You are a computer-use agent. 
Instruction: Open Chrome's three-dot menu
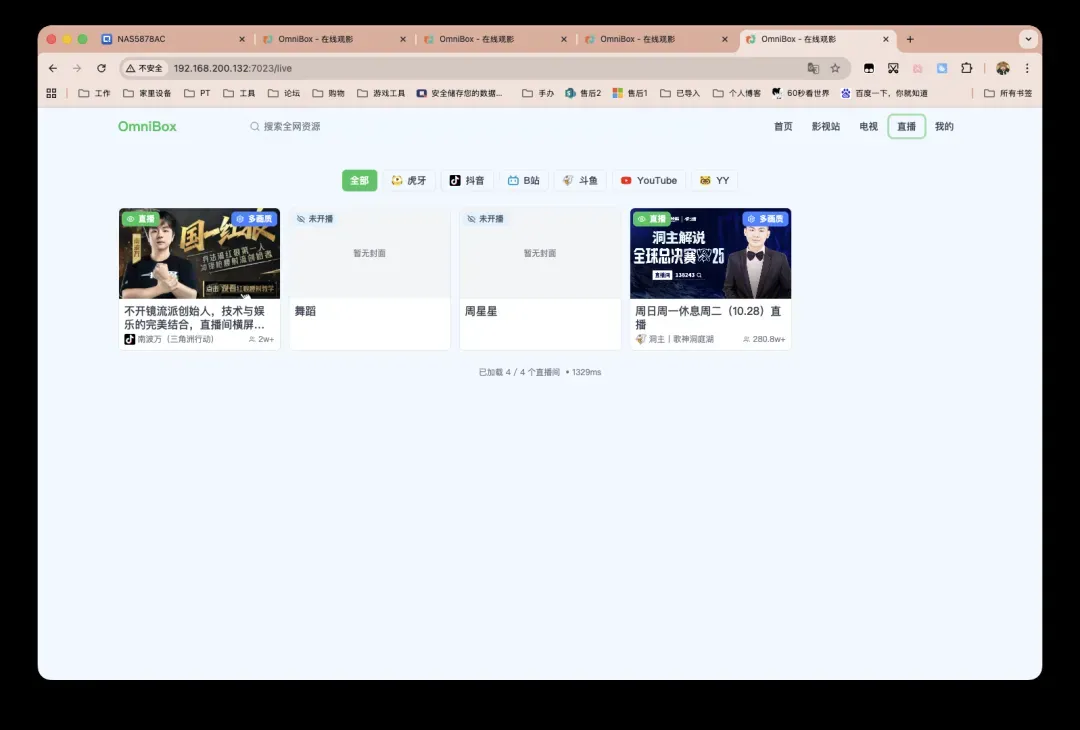point(1027,68)
